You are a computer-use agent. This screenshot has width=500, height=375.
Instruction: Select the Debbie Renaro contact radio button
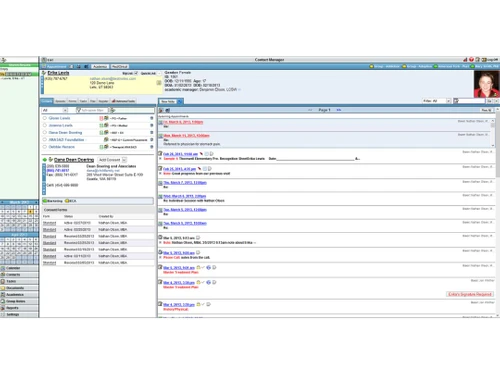45,147
